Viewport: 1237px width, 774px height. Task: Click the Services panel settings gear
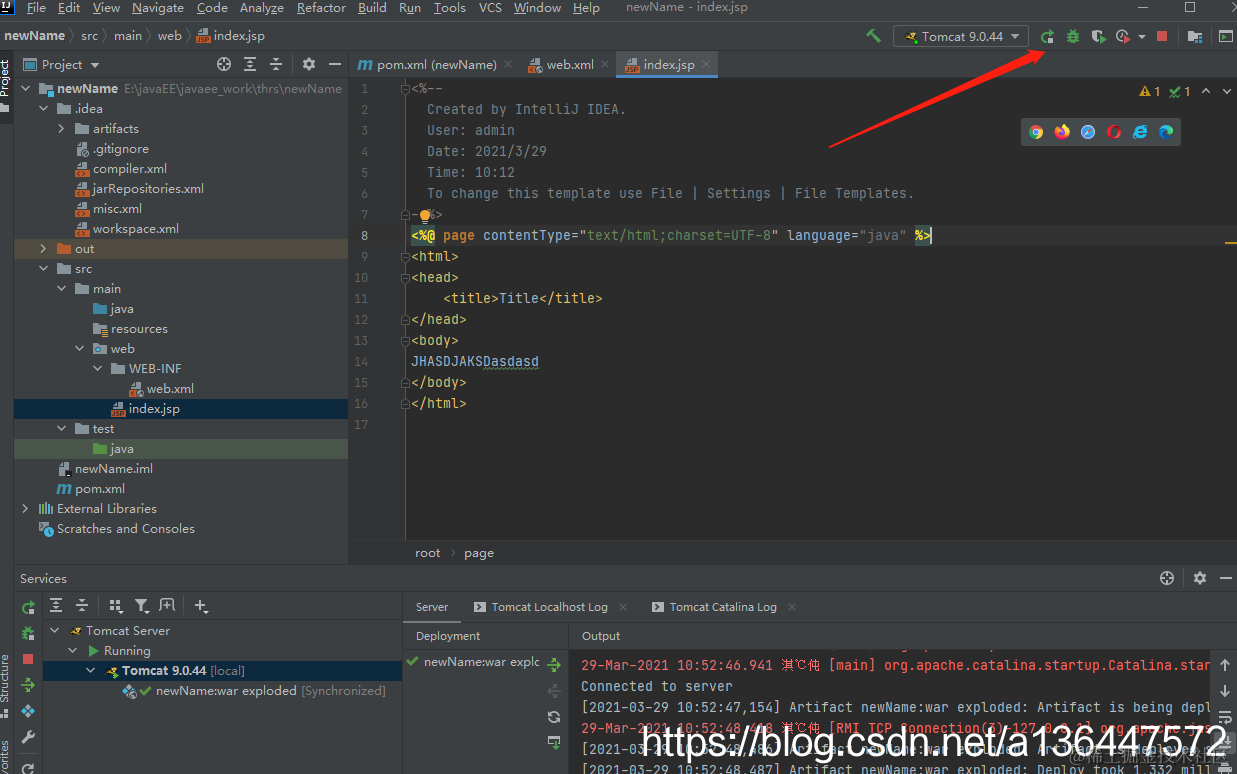coord(1200,578)
